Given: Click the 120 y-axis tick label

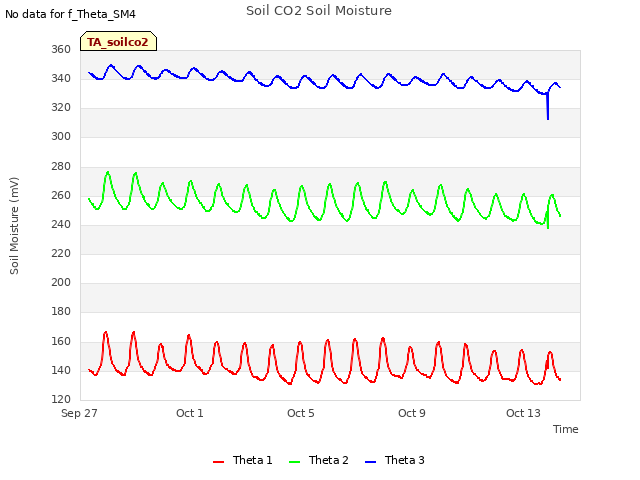Looking at the screenshot, I should (61, 399).
